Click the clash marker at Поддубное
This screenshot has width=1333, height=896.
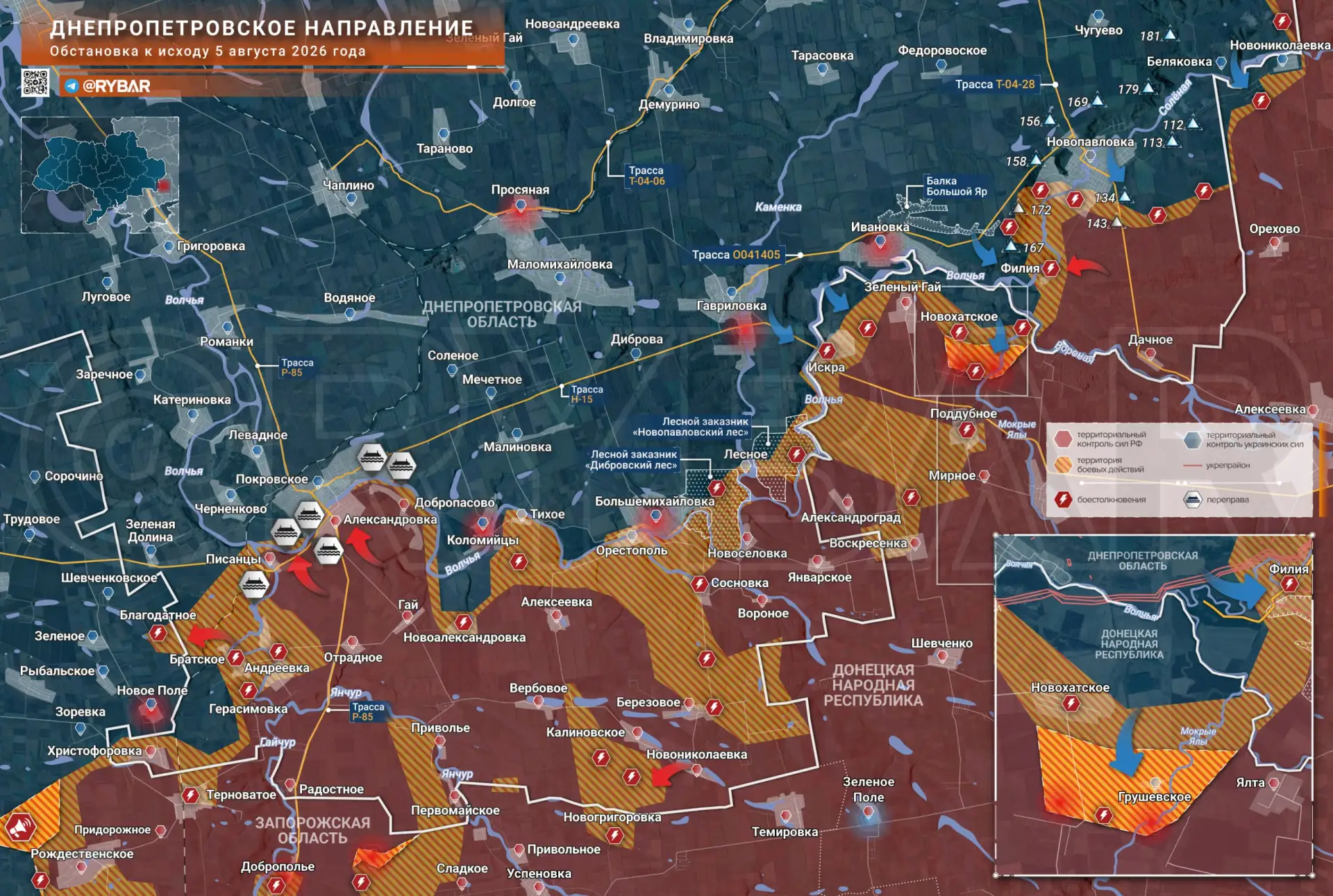coord(966,430)
